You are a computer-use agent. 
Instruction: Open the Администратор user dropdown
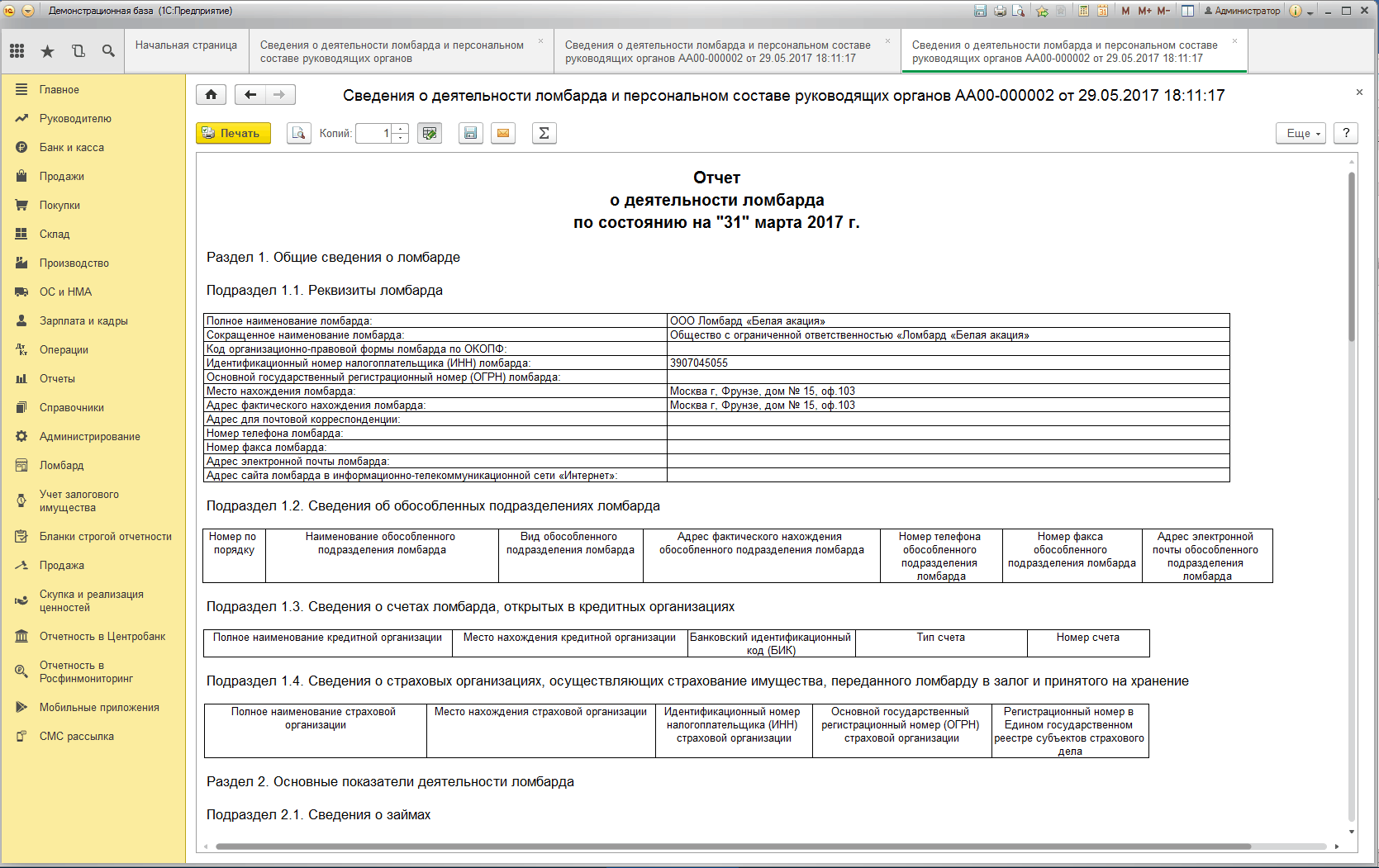click(x=1242, y=11)
